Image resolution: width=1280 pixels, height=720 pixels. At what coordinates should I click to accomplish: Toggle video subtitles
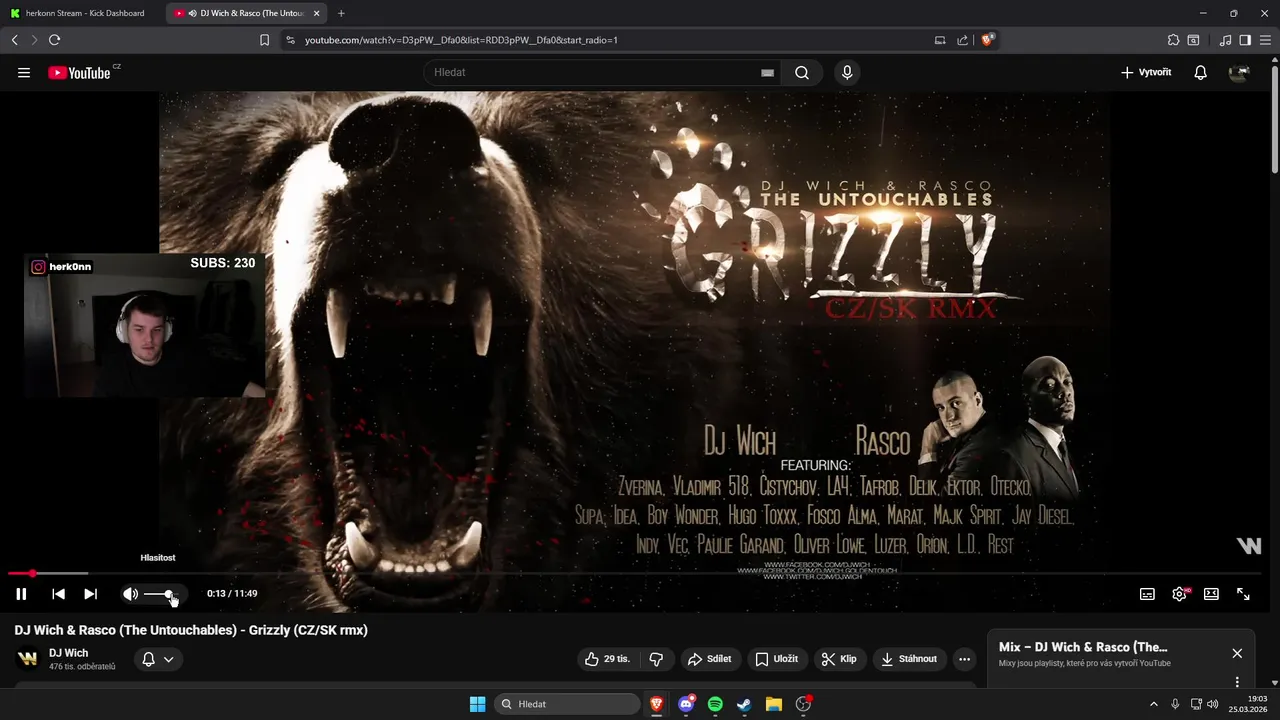click(x=1147, y=594)
